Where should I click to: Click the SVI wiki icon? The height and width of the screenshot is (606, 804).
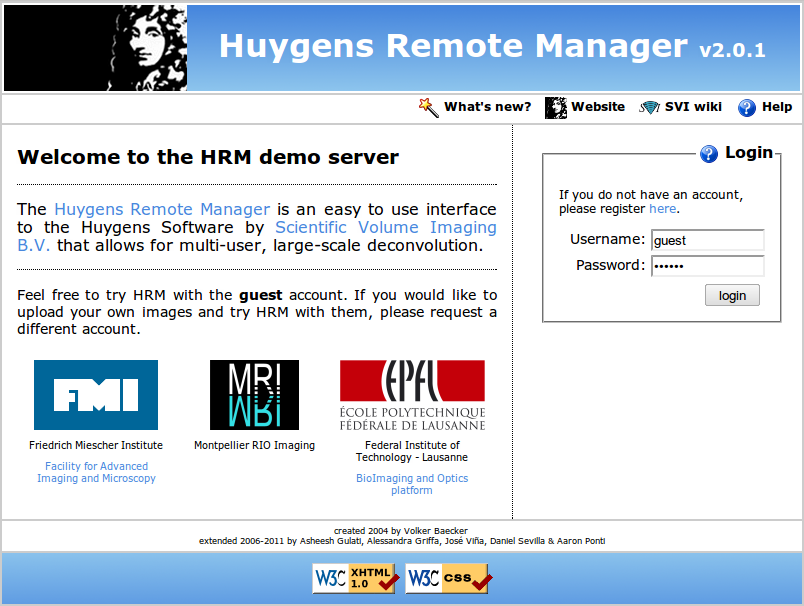650,107
